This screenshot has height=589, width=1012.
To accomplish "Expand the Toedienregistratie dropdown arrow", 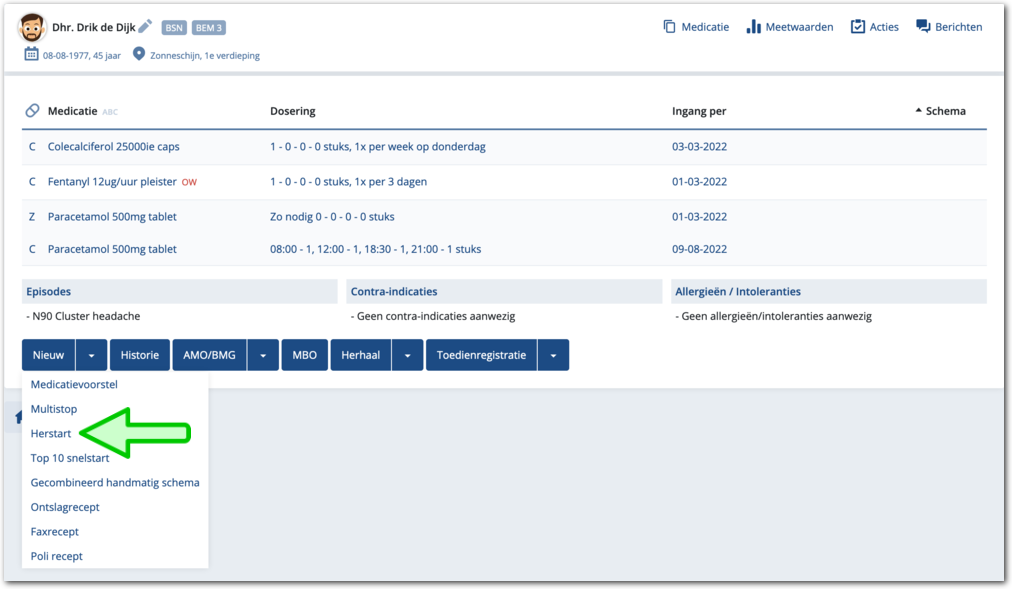I will [x=553, y=355].
